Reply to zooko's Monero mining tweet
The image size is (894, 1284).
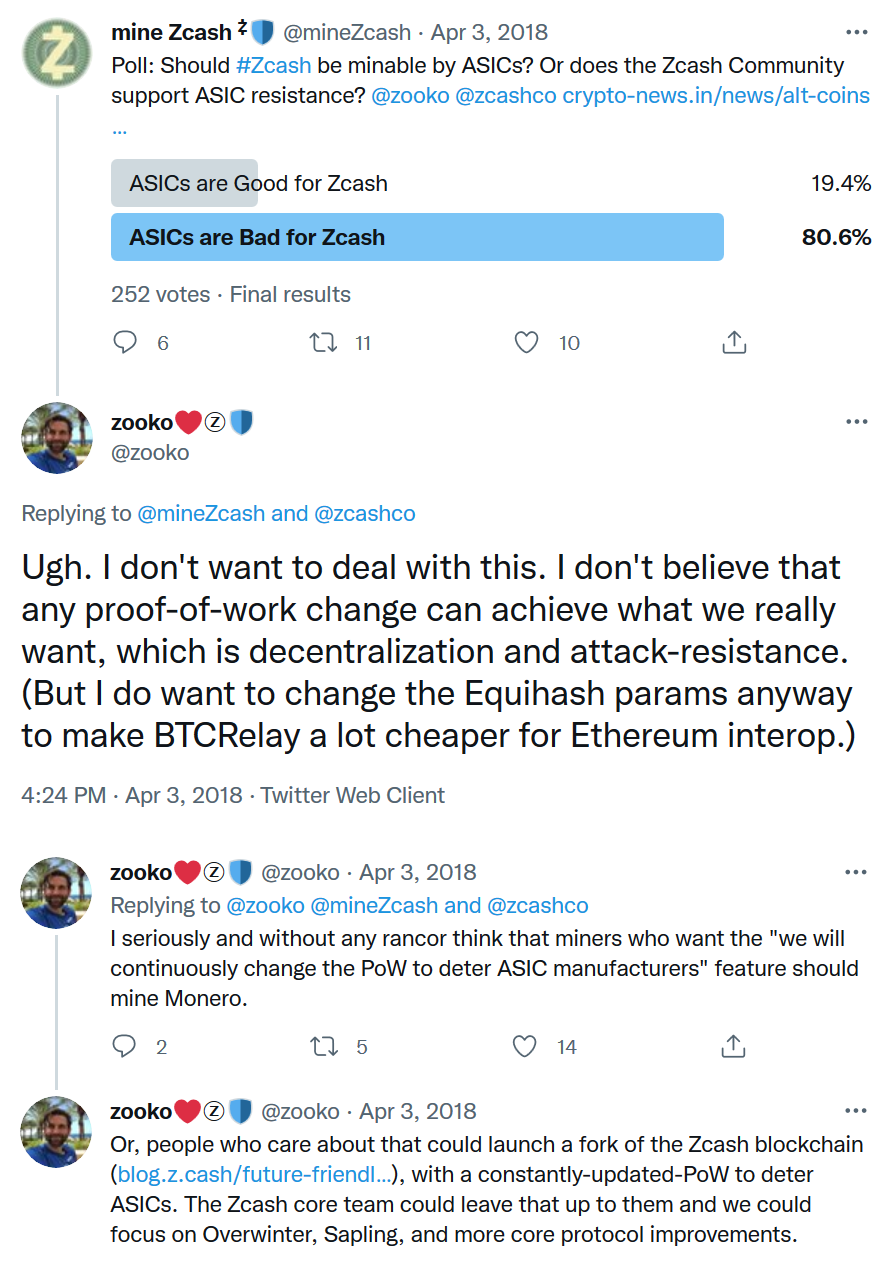point(125,1047)
